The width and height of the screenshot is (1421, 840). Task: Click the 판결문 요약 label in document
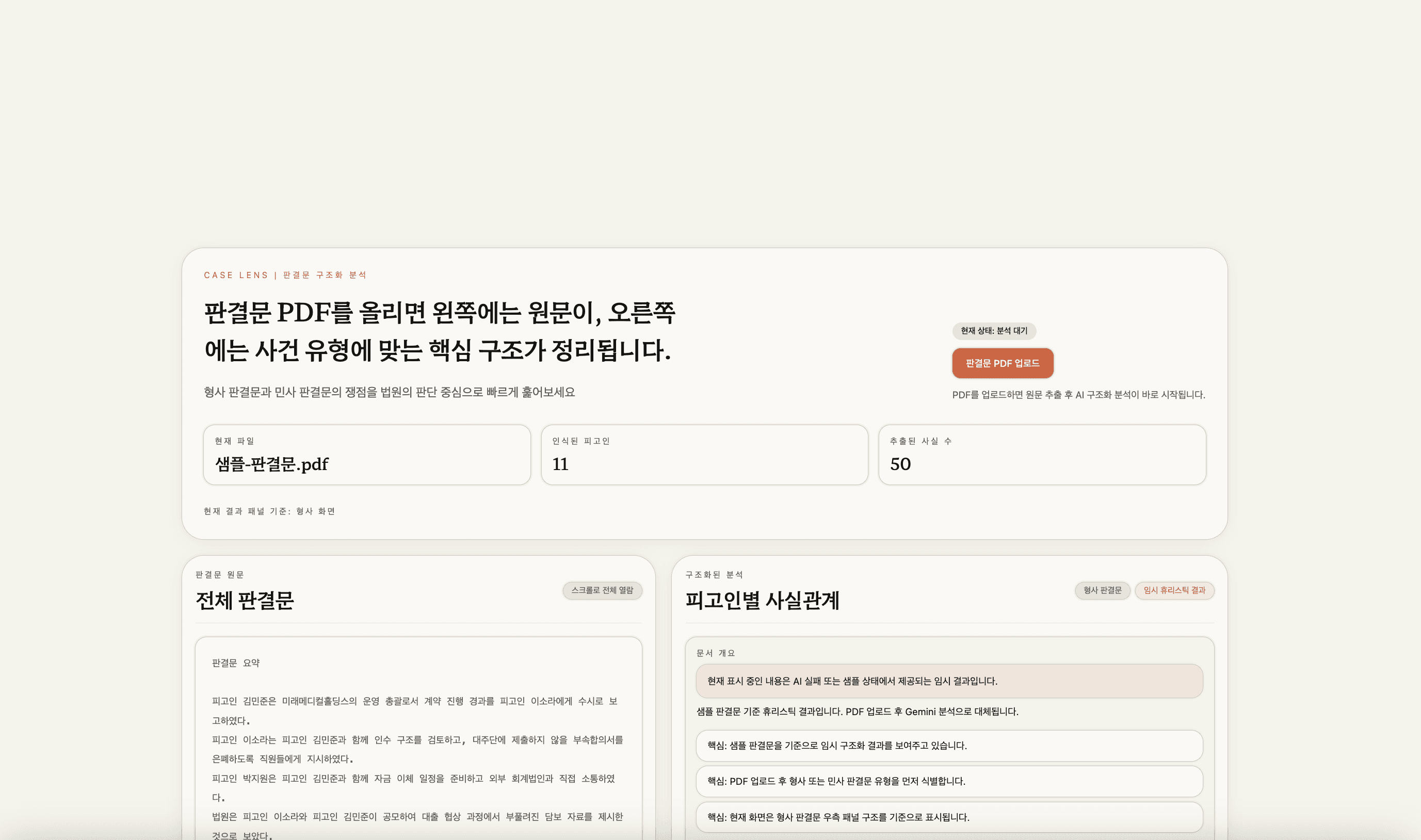coord(236,663)
